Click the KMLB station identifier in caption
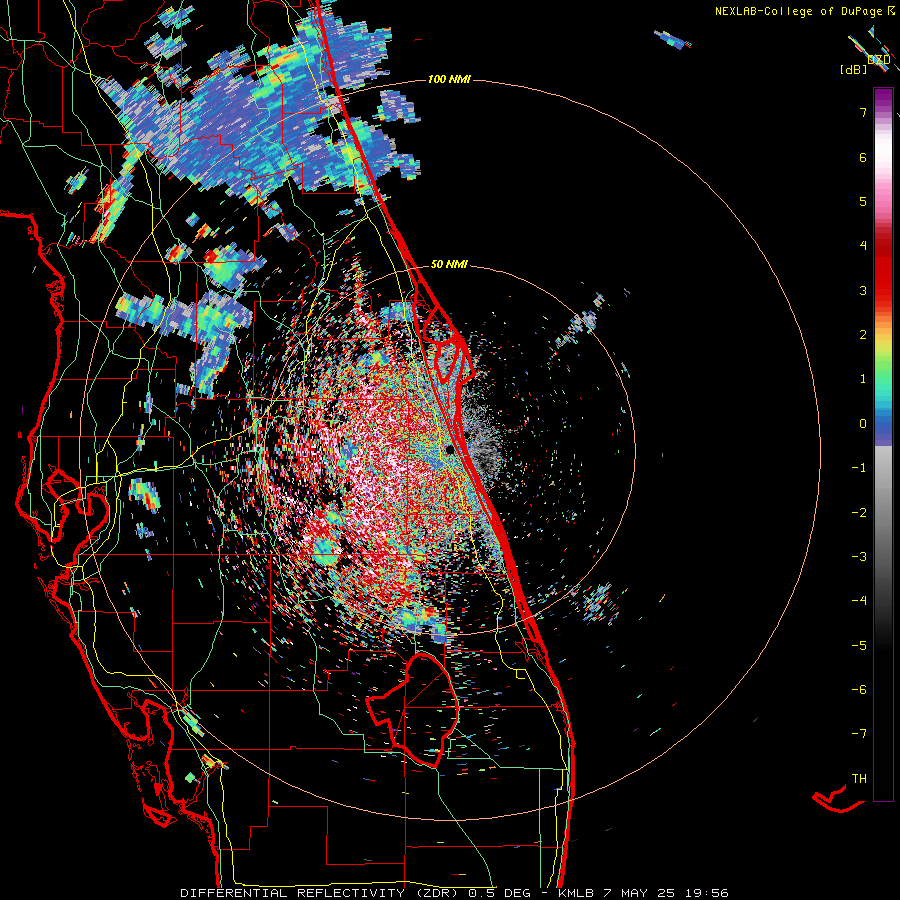The width and height of the screenshot is (900, 900). tap(577, 893)
